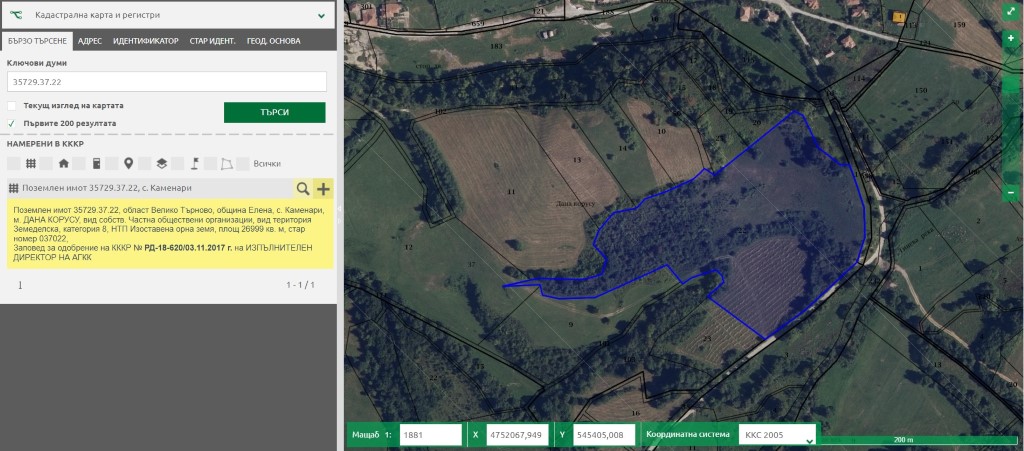This screenshot has width=1024, height=451.
Task: Zoom out with the minus map button
Action: click(1010, 192)
